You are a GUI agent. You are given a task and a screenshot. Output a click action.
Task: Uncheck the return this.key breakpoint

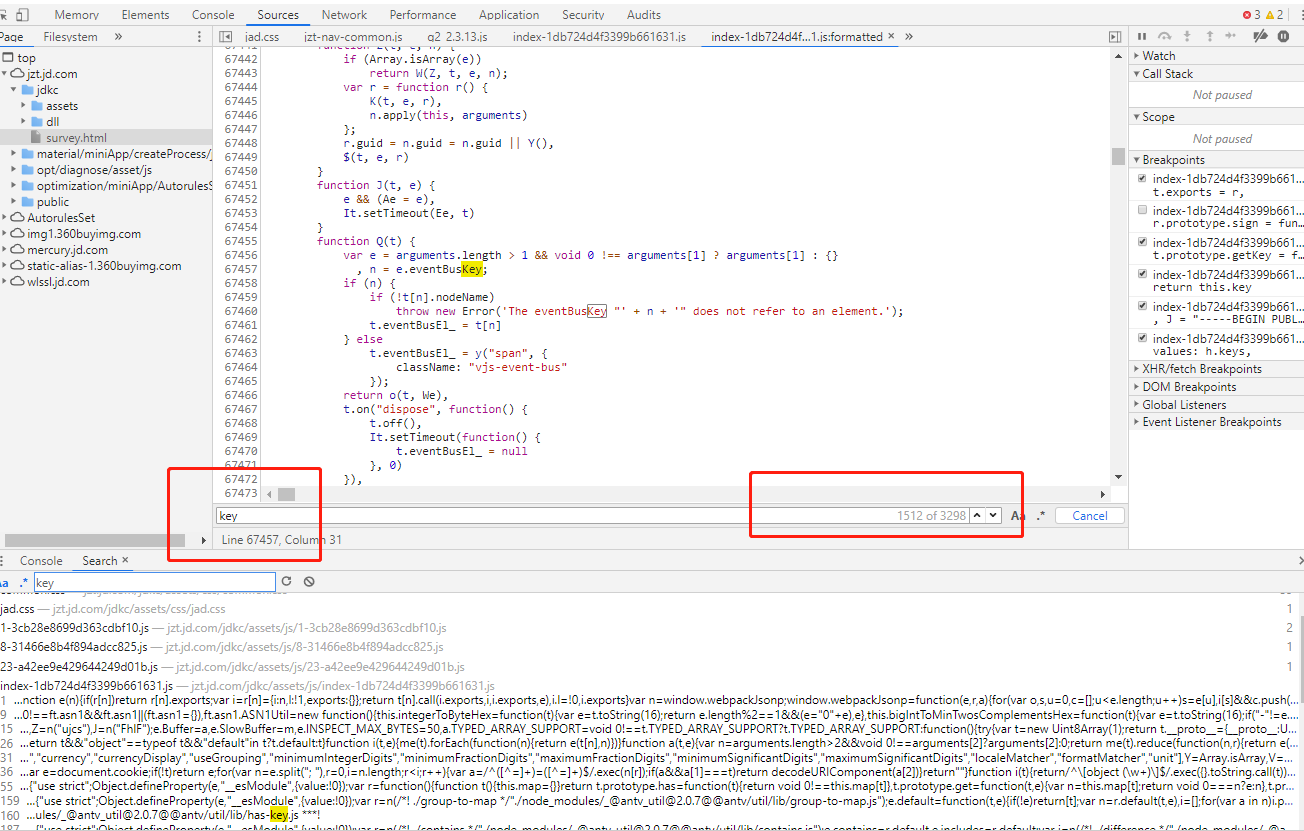pyautogui.click(x=1142, y=275)
